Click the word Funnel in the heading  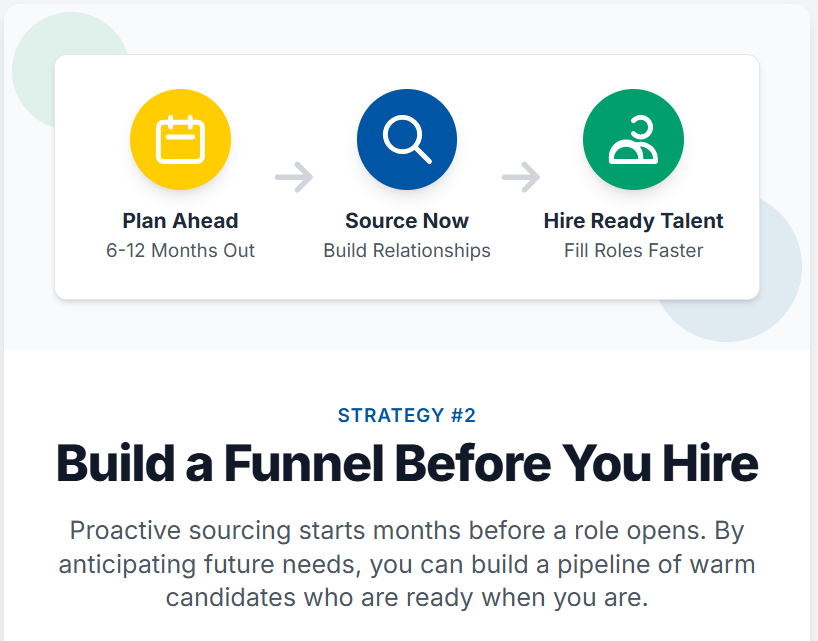[304, 463]
